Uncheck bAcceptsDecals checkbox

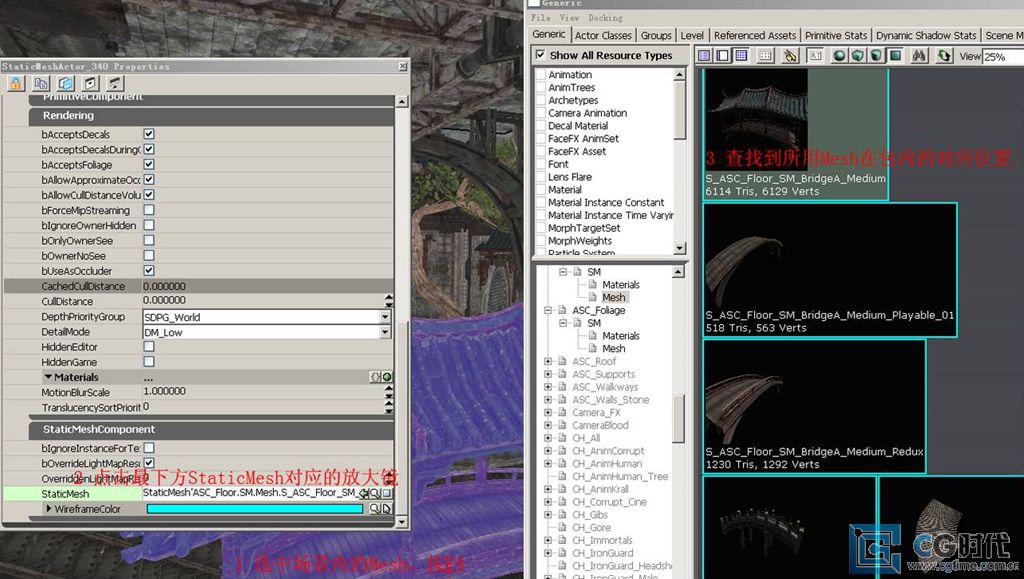(x=149, y=134)
